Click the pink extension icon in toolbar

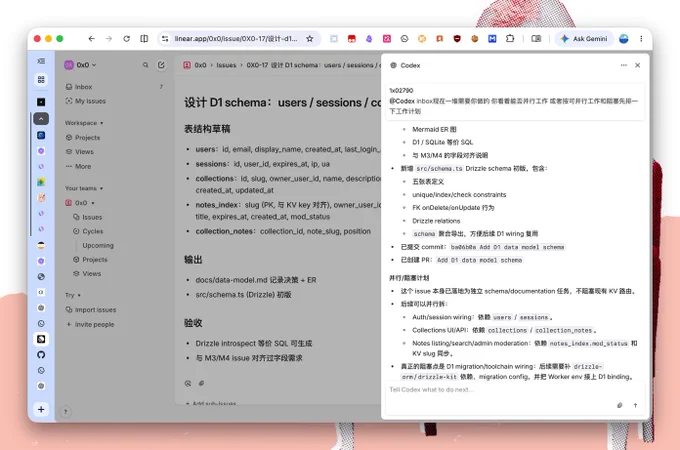click(x=387, y=39)
